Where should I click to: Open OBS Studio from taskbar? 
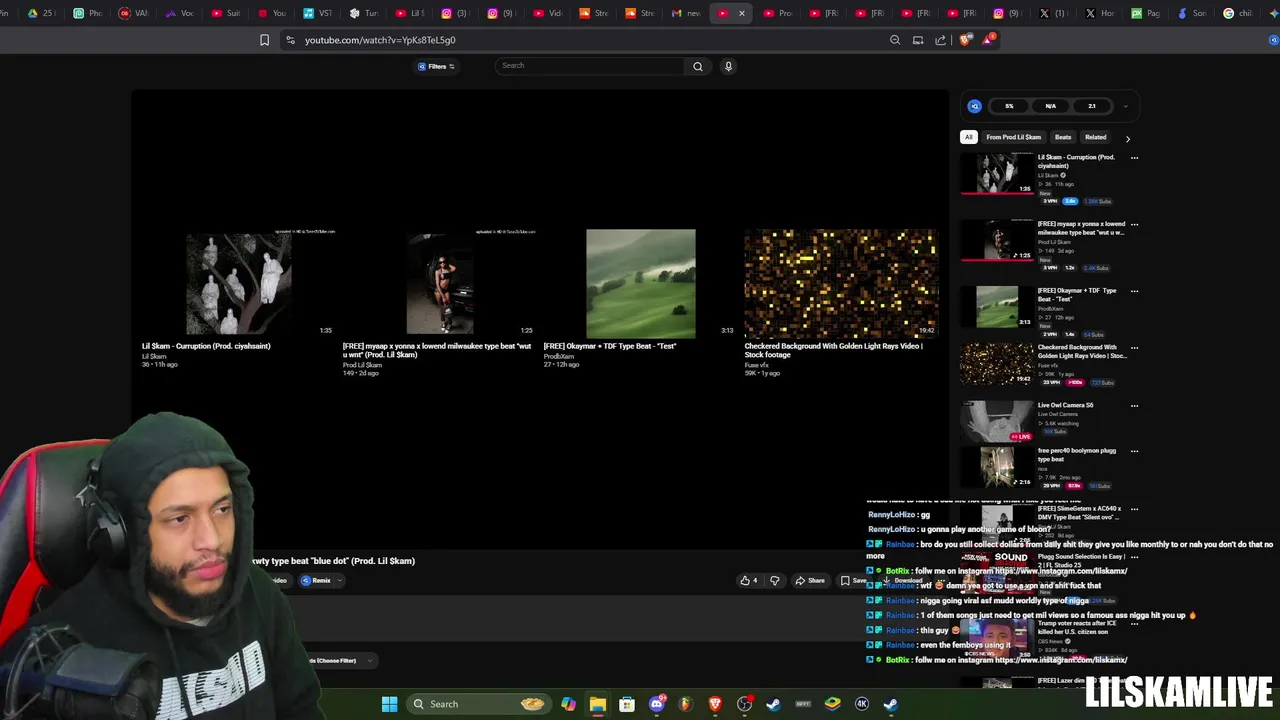[x=744, y=704]
